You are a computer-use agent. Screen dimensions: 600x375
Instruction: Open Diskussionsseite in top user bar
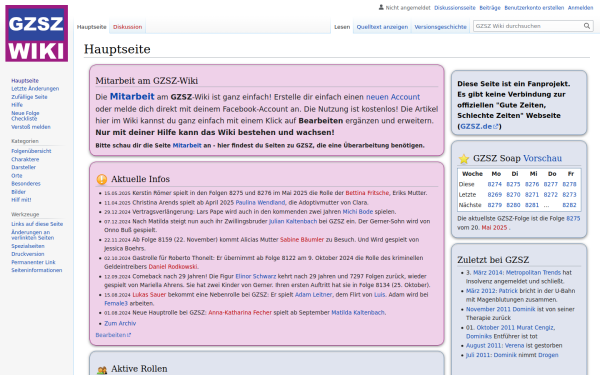[x=455, y=8]
